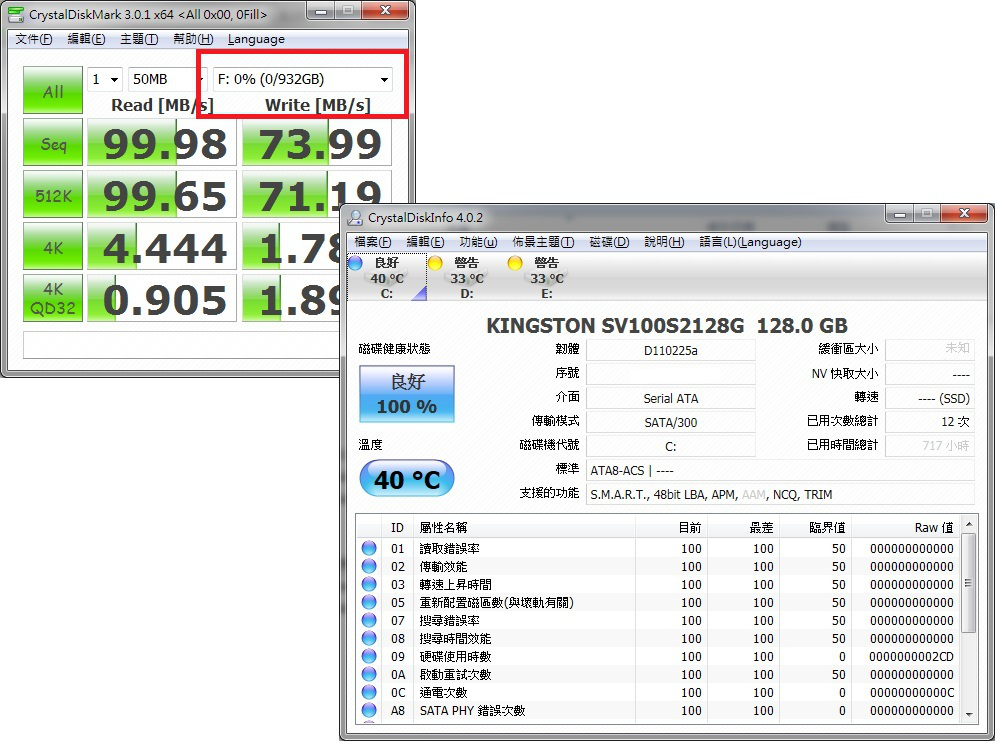
Task: Run all benchmarks with the All button
Action: (53, 91)
